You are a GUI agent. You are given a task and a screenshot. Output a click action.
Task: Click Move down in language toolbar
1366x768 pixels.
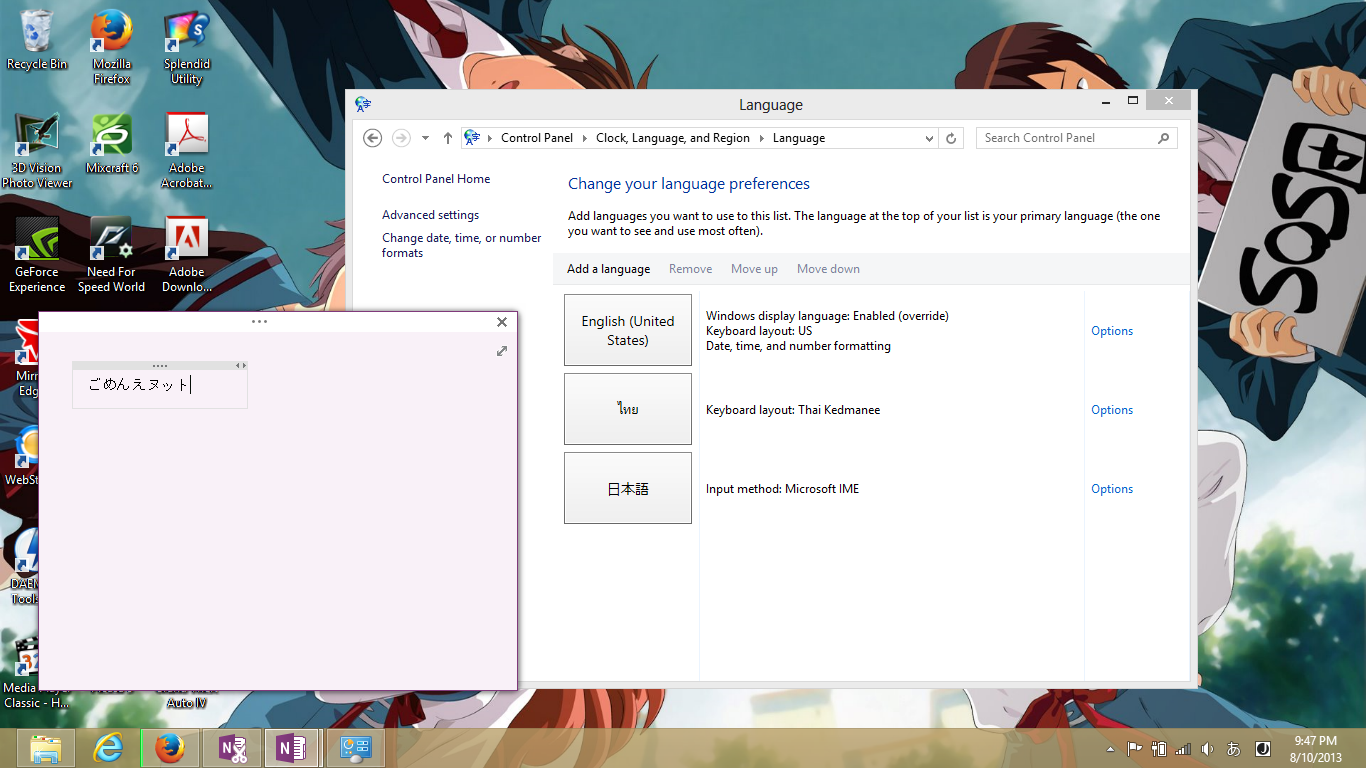pyautogui.click(x=828, y=269)
